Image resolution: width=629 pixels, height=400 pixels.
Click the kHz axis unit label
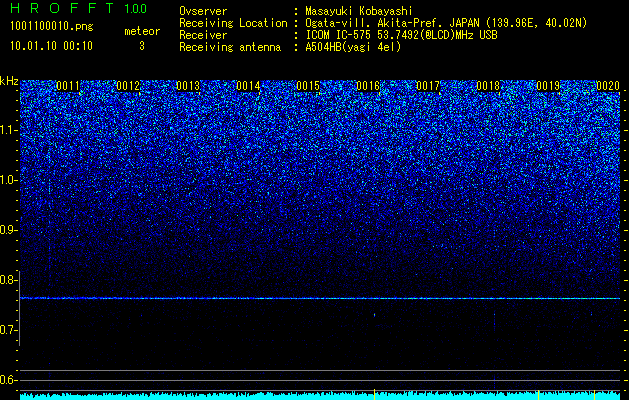click(9, 81)
